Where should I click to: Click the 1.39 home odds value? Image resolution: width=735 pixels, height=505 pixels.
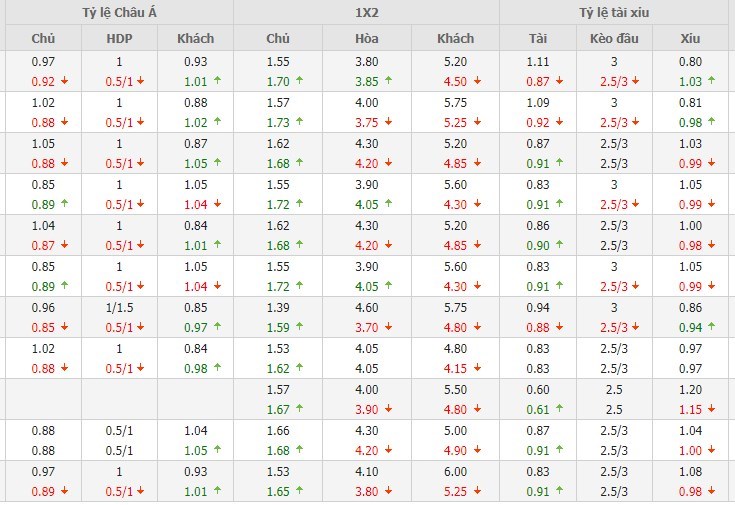pos(278,309)
